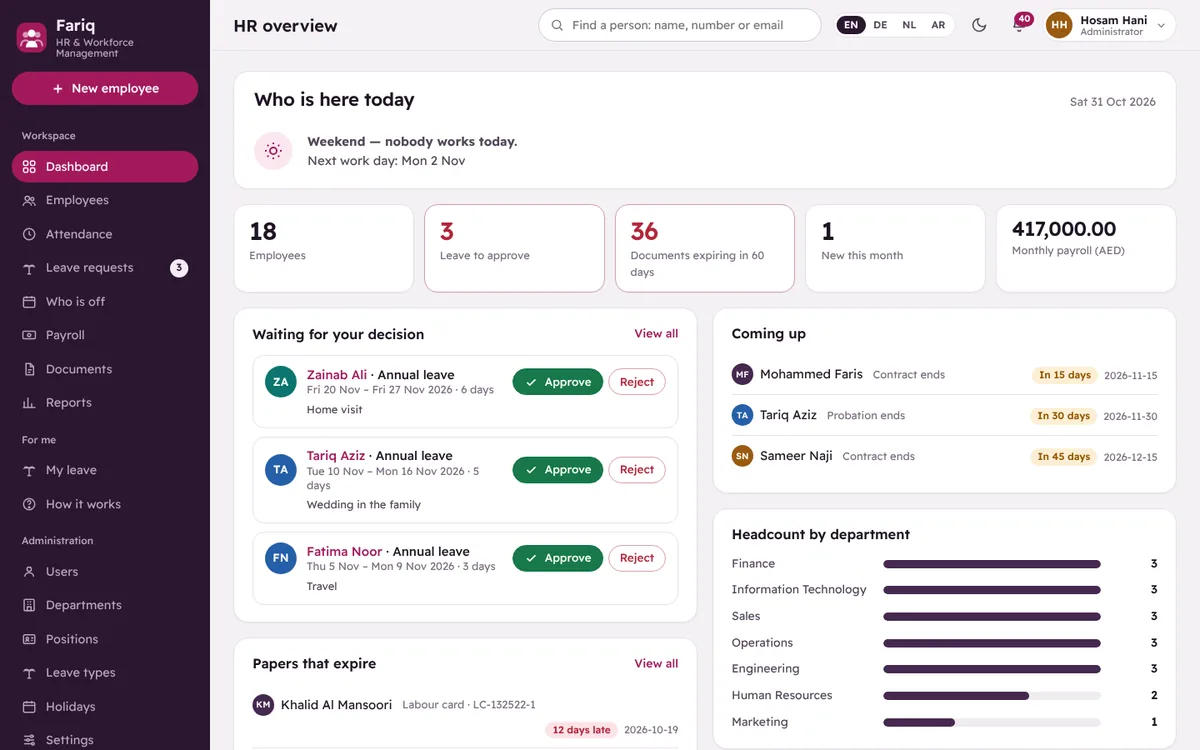Approve Fatima Noor's annual leave
This screenshot has width=1200, height=750.
click(x=558, y=558)
